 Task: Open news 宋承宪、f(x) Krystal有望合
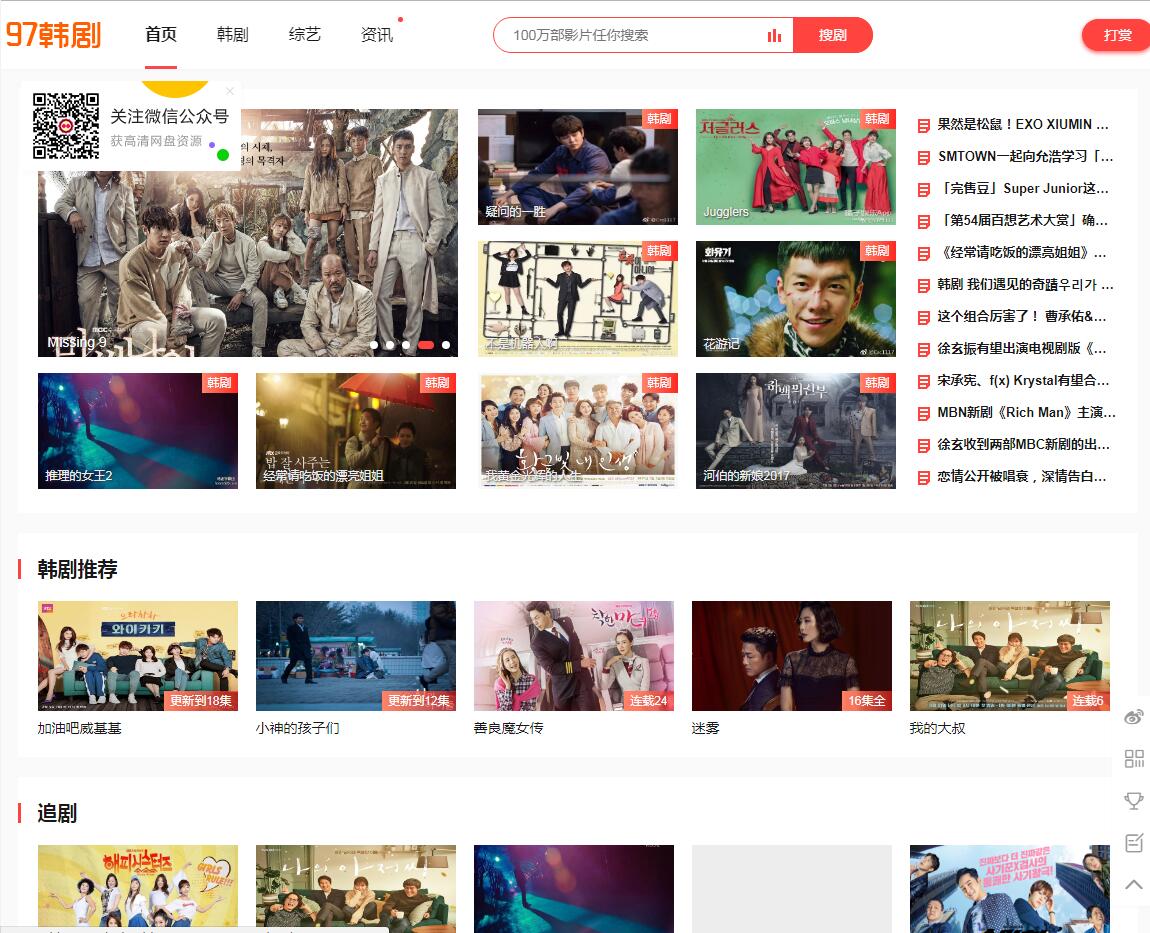(1023, 381)
